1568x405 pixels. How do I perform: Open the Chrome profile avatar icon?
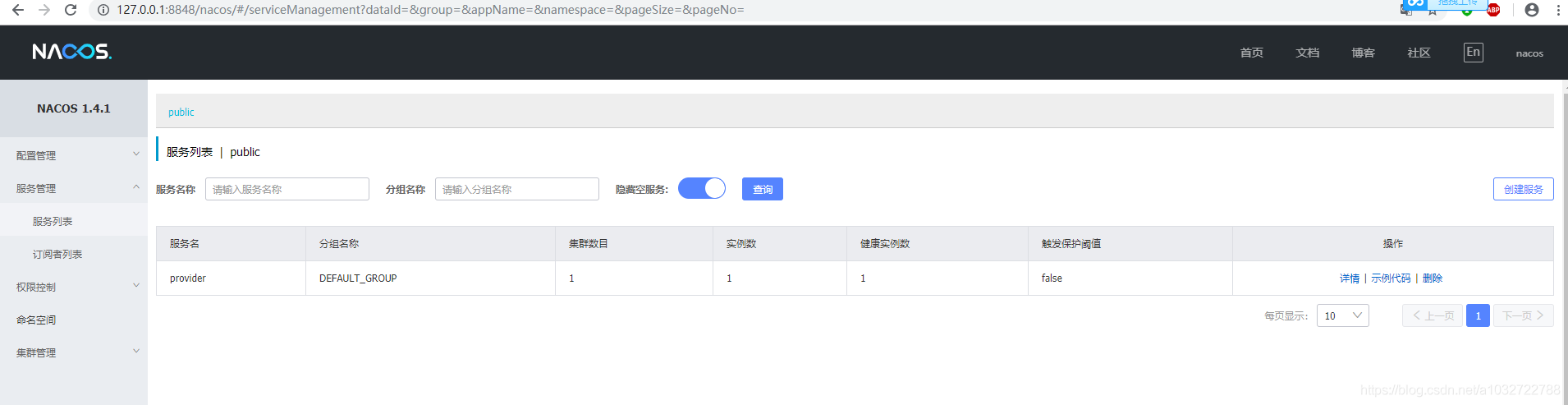(1532, 10)
